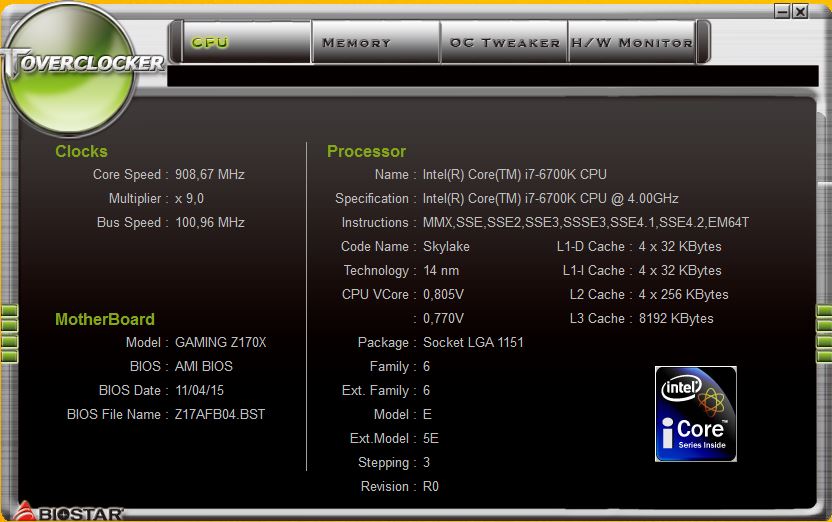Viewport: 832px width, 522px height.
Task: Select the Core Speed value 908,67 MHz
Action: (210, 175)
